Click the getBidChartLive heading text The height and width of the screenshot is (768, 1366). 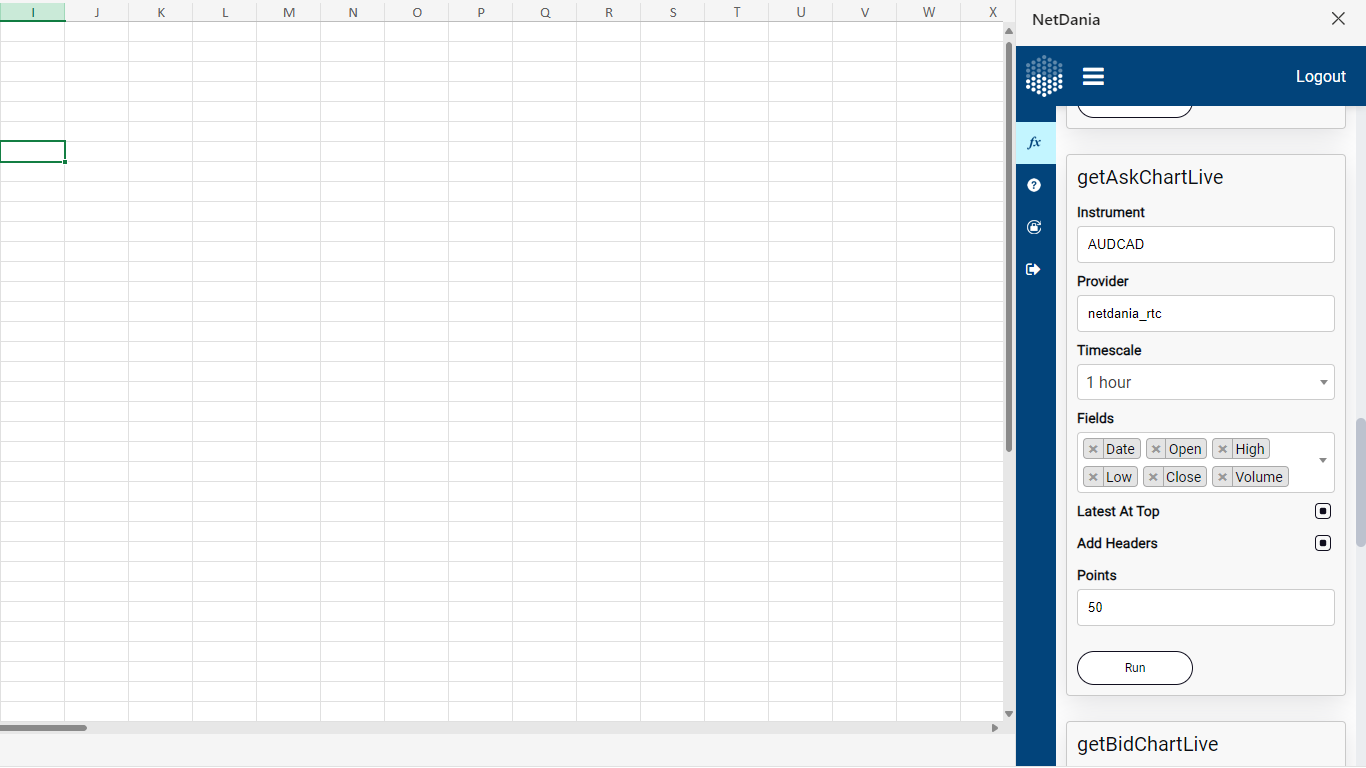tap(1148, 744)
